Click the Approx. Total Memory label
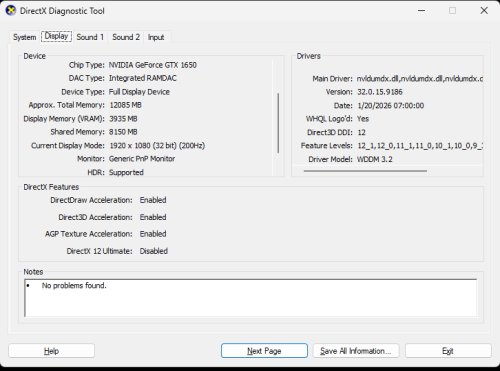The width and height of the screenshot is (500, 371). tap(66, 105)
